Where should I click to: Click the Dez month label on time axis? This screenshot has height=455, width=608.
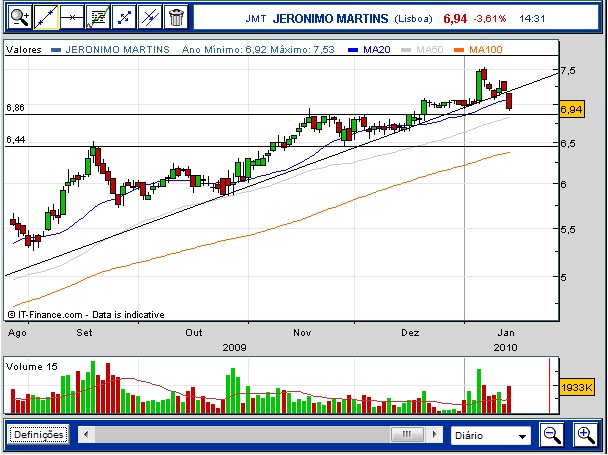click(410, 333)
